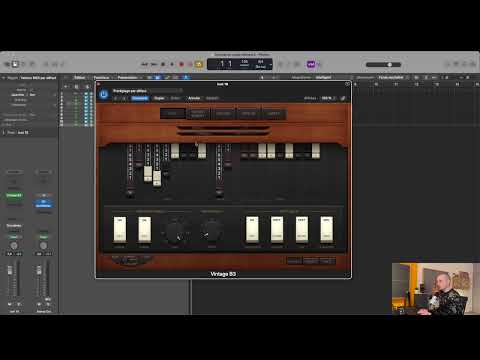Click the lowest white drawbar in left group
This screenshot has height=360, width=480.
(157, 179)
